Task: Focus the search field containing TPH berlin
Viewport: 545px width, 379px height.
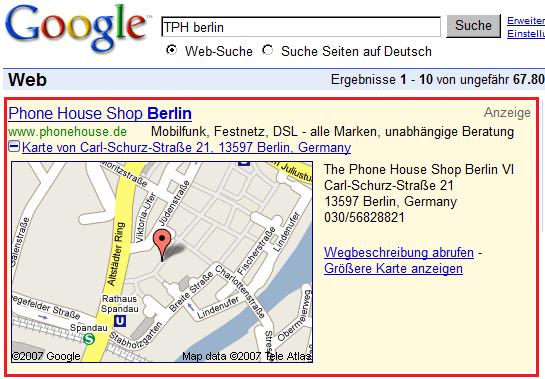Action: click(301, 27)
